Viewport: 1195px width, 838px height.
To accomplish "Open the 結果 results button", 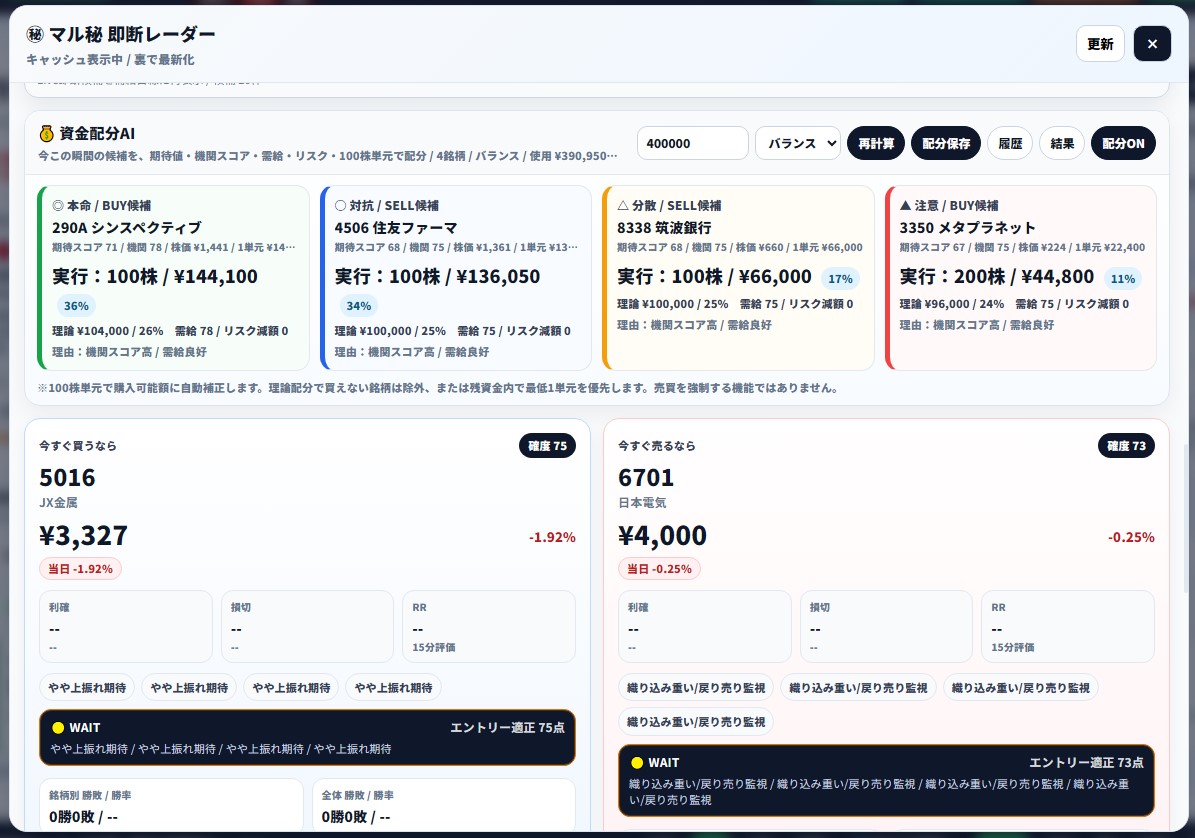I will pos(1062,143).
